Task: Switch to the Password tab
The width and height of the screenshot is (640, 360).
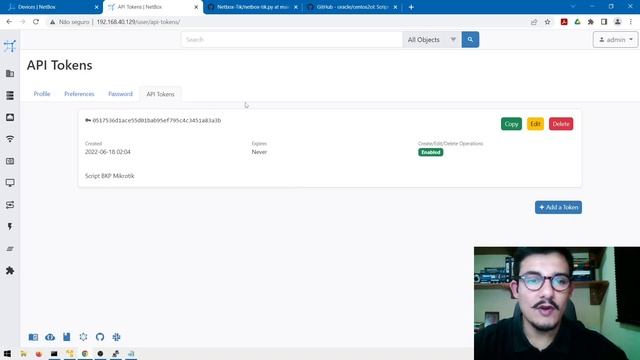Action: pos(120,94)
